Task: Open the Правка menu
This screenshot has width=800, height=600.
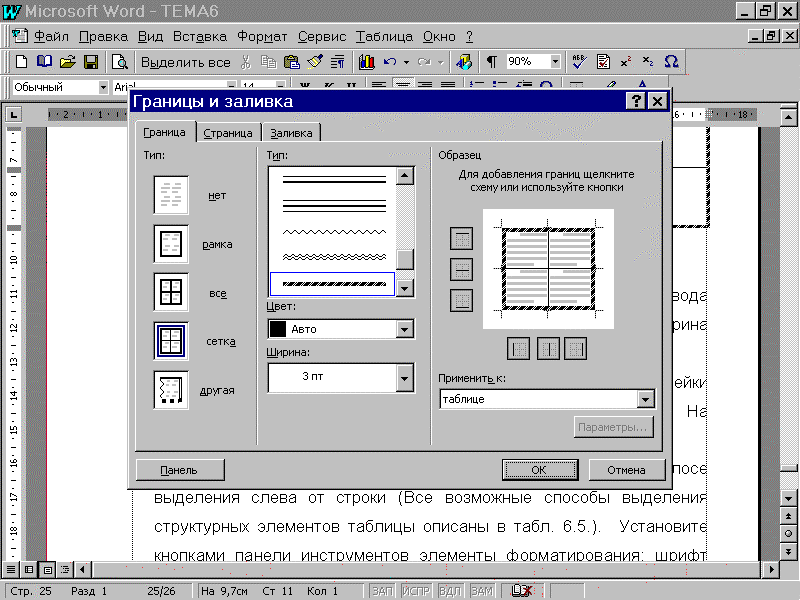Action: click(103, 37)
